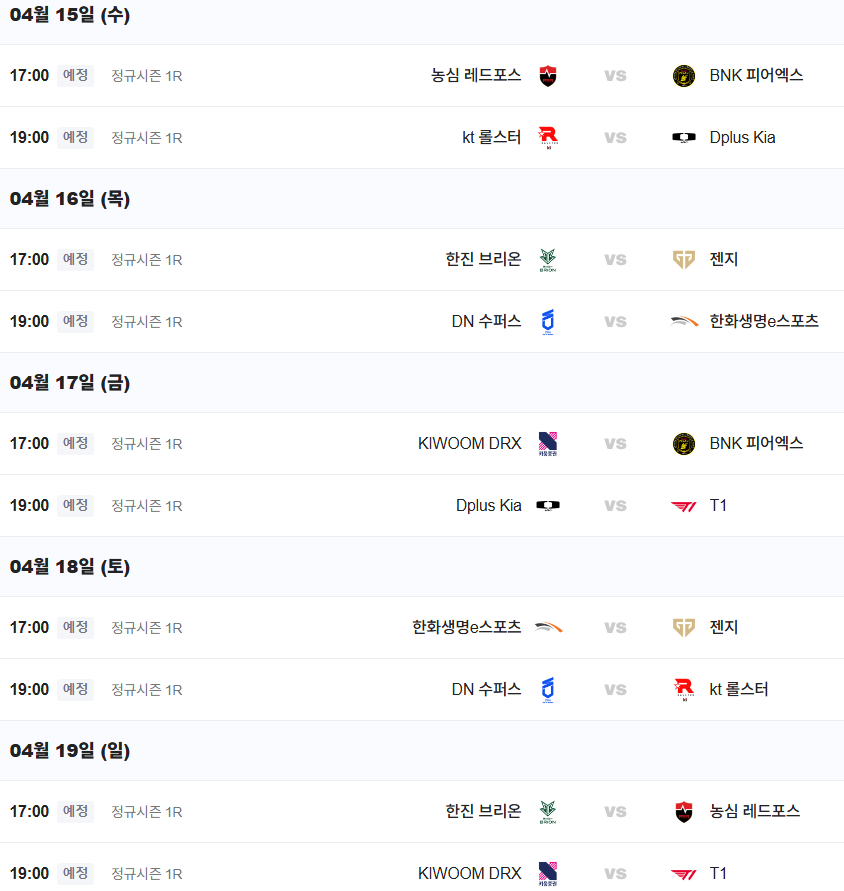Click the 한화생명e스포츠 logo in the 04월 16일 match
Screen dimensions: 844x891
point(684,322)
